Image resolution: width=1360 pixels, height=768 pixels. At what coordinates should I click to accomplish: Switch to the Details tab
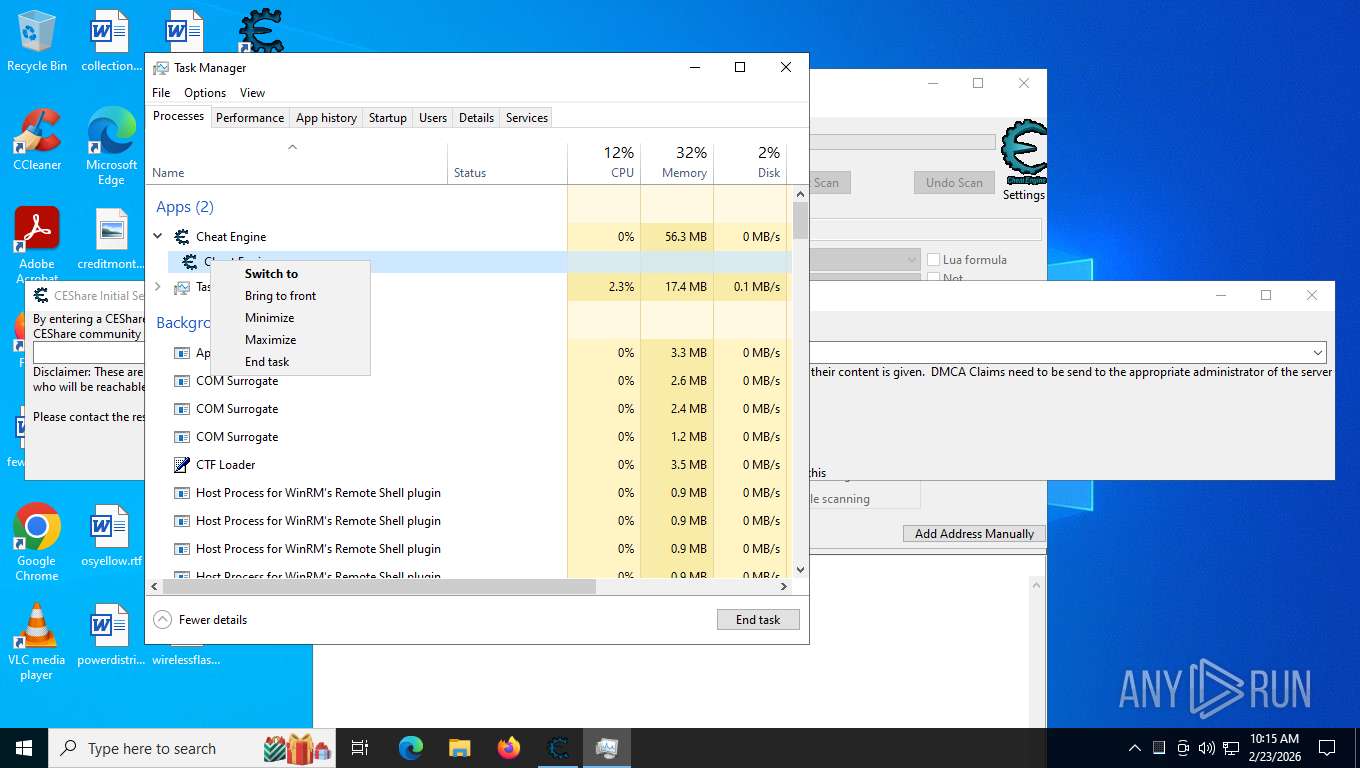click(x=476, y=118)
